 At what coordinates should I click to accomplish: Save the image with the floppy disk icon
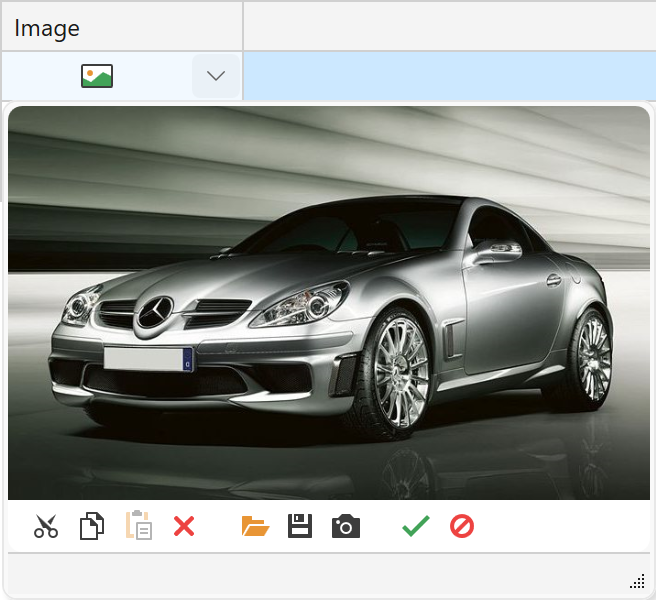click(x=300, y=526)
